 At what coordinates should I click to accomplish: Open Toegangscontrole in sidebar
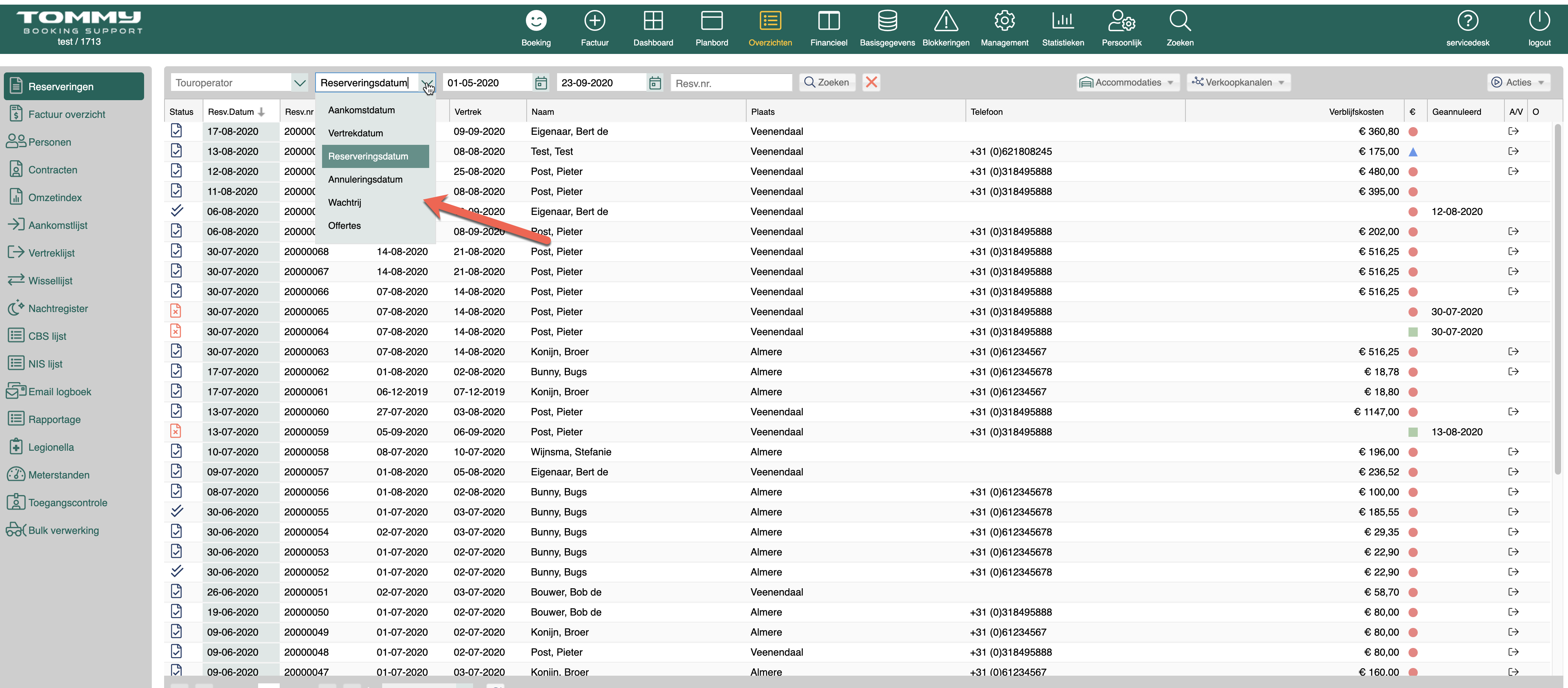tap(74, 502)
